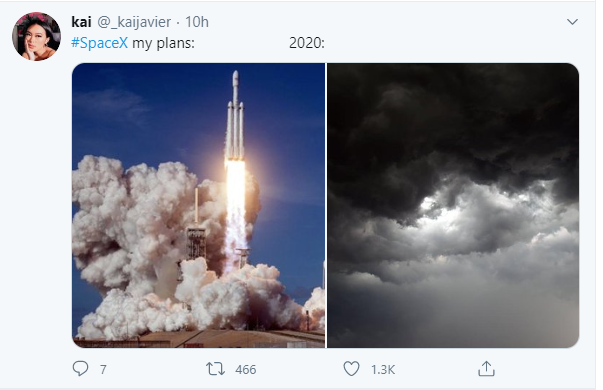Click the retweet count 466
The height and width of the screenshot is (390, 603).
(246, 370)
